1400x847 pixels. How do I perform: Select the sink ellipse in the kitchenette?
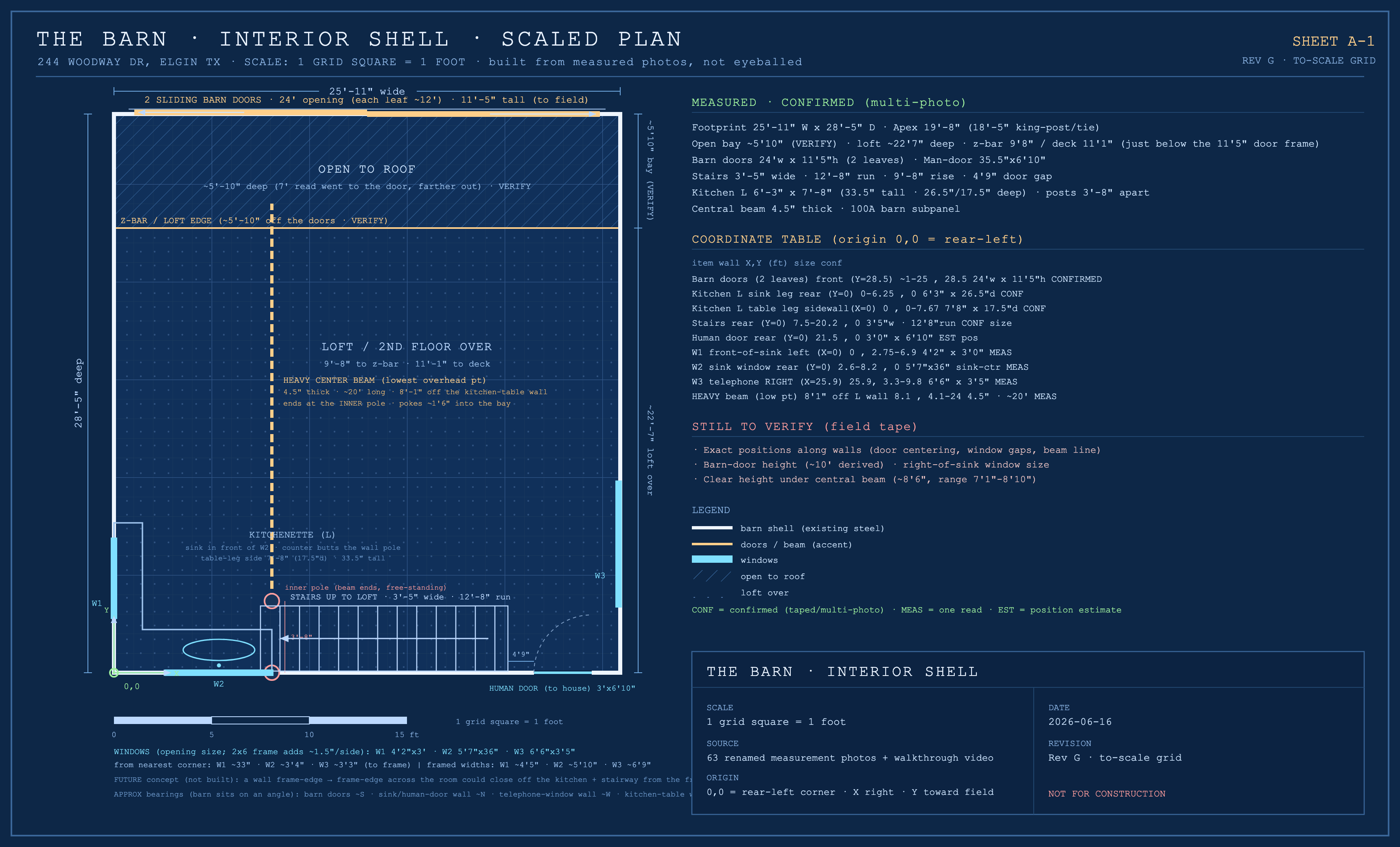(x=219, y=649)
